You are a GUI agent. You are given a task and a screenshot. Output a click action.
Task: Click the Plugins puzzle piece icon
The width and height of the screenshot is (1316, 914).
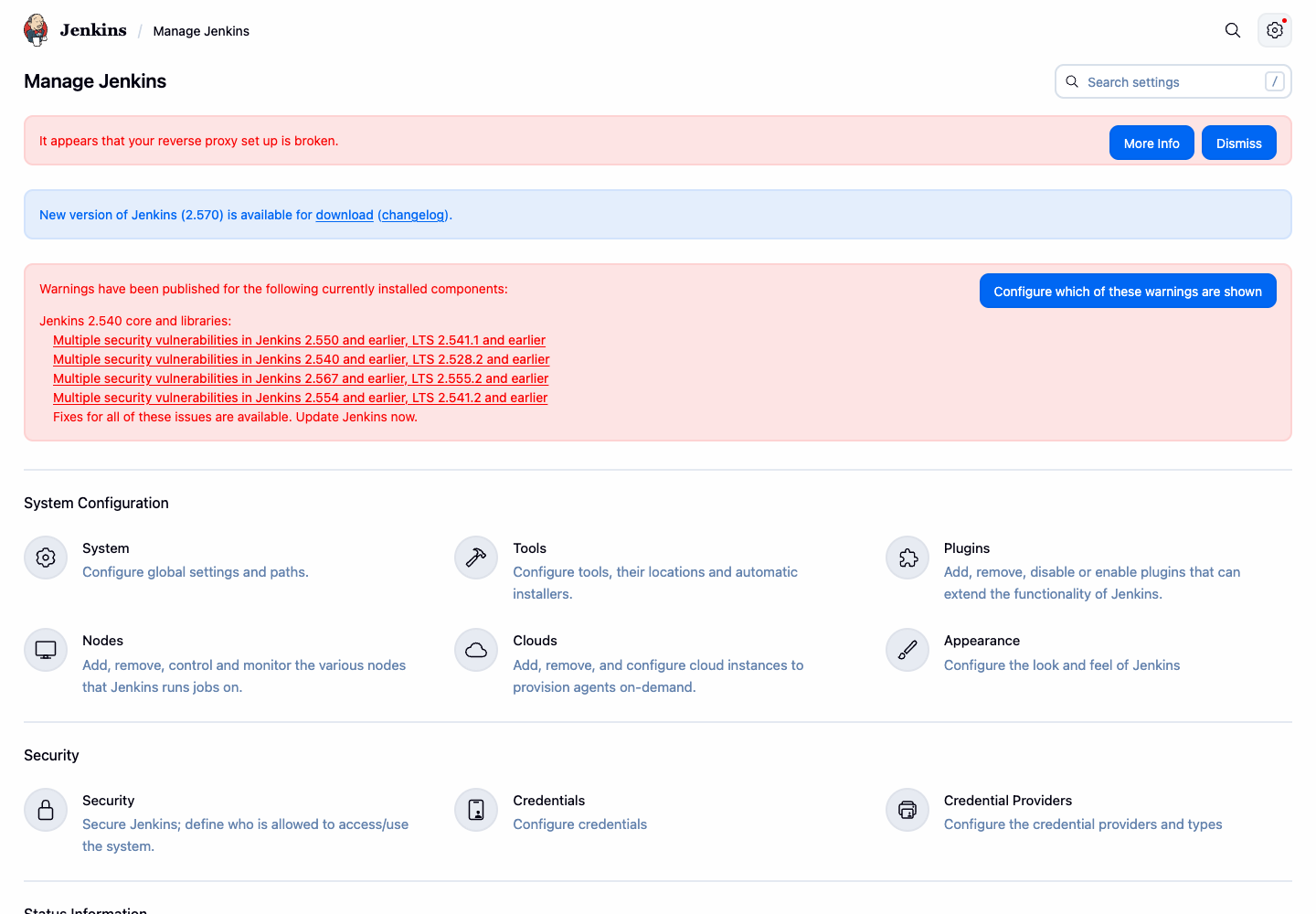point(907,558)
